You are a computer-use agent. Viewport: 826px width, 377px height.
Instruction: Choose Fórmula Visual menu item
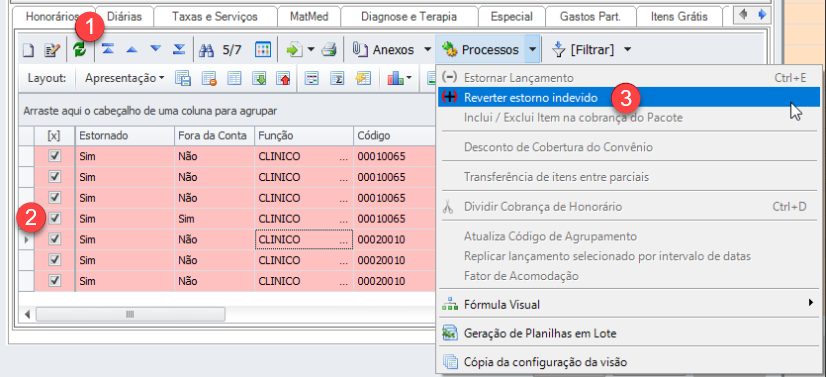[629, 304]
